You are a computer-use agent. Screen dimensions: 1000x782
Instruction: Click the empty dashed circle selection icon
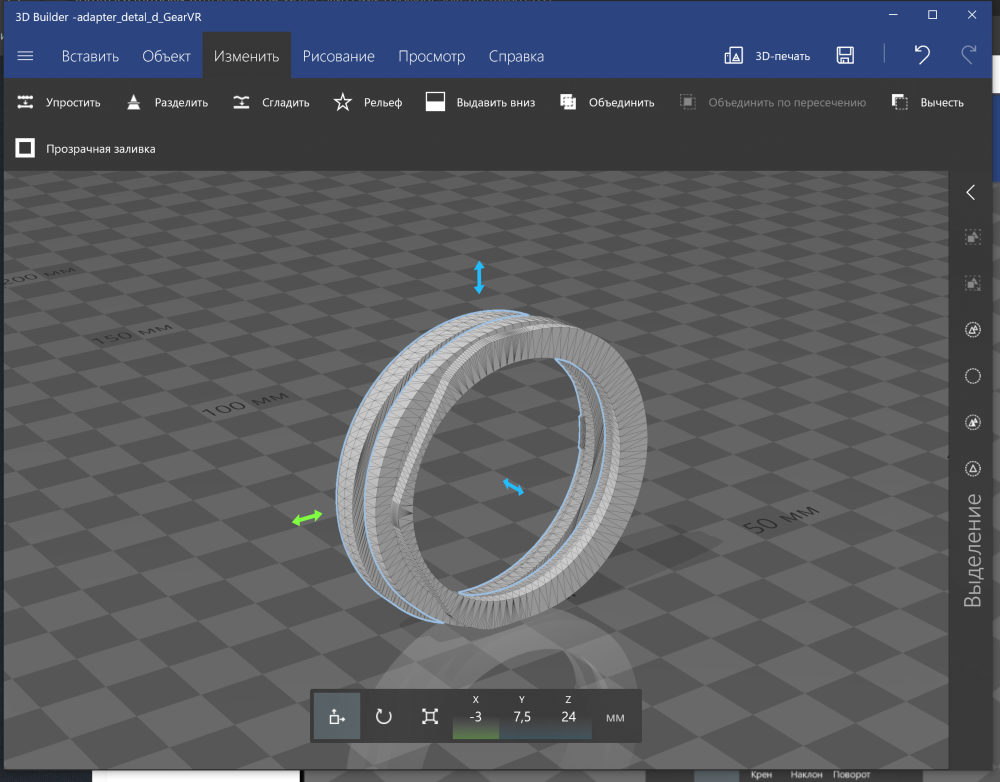pos(971,376)
